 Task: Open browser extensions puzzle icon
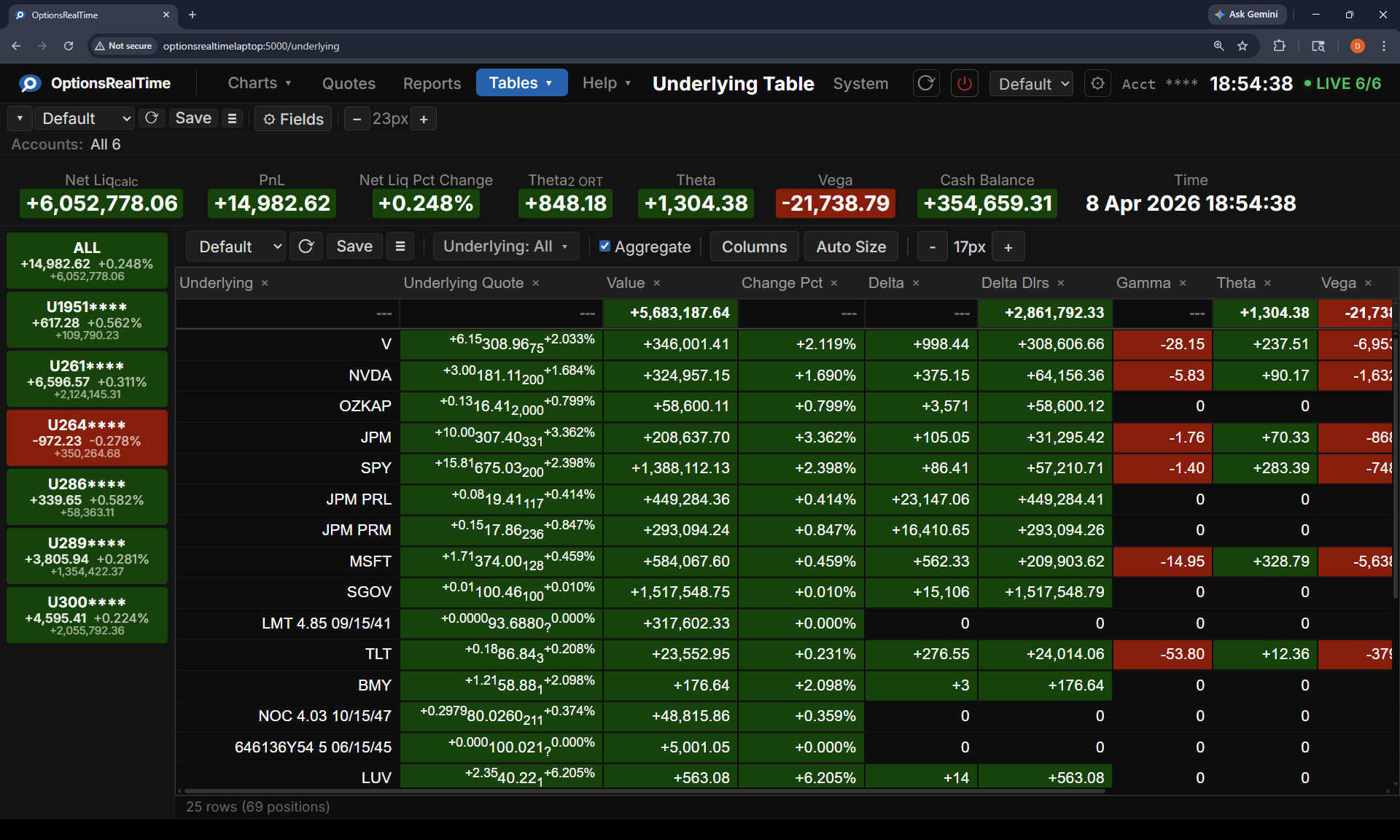(1279, 46)
